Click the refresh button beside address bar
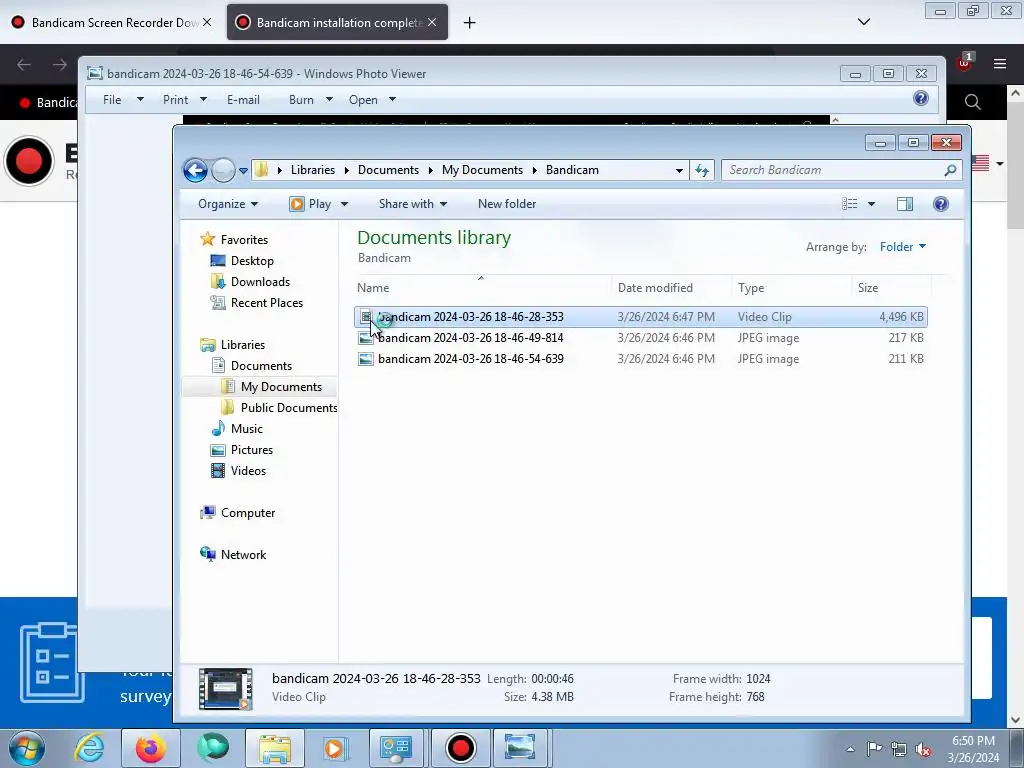This screenshot has width=1024, height=768. (702, 170)
